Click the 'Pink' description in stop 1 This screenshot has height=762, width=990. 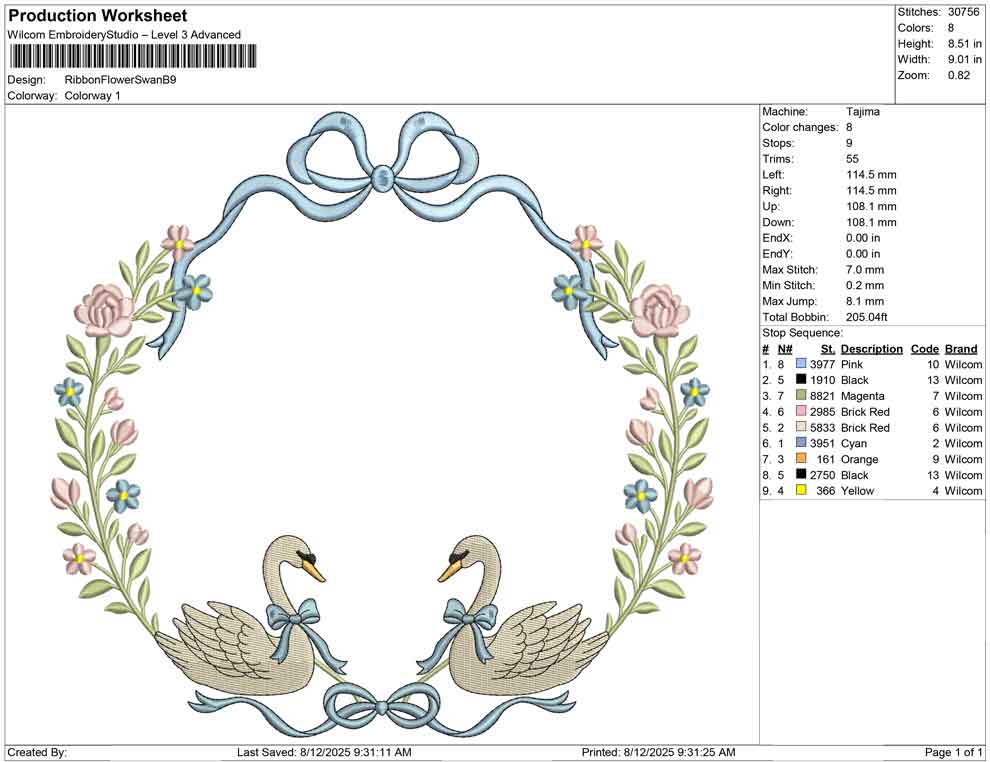[x=852, y=364]
